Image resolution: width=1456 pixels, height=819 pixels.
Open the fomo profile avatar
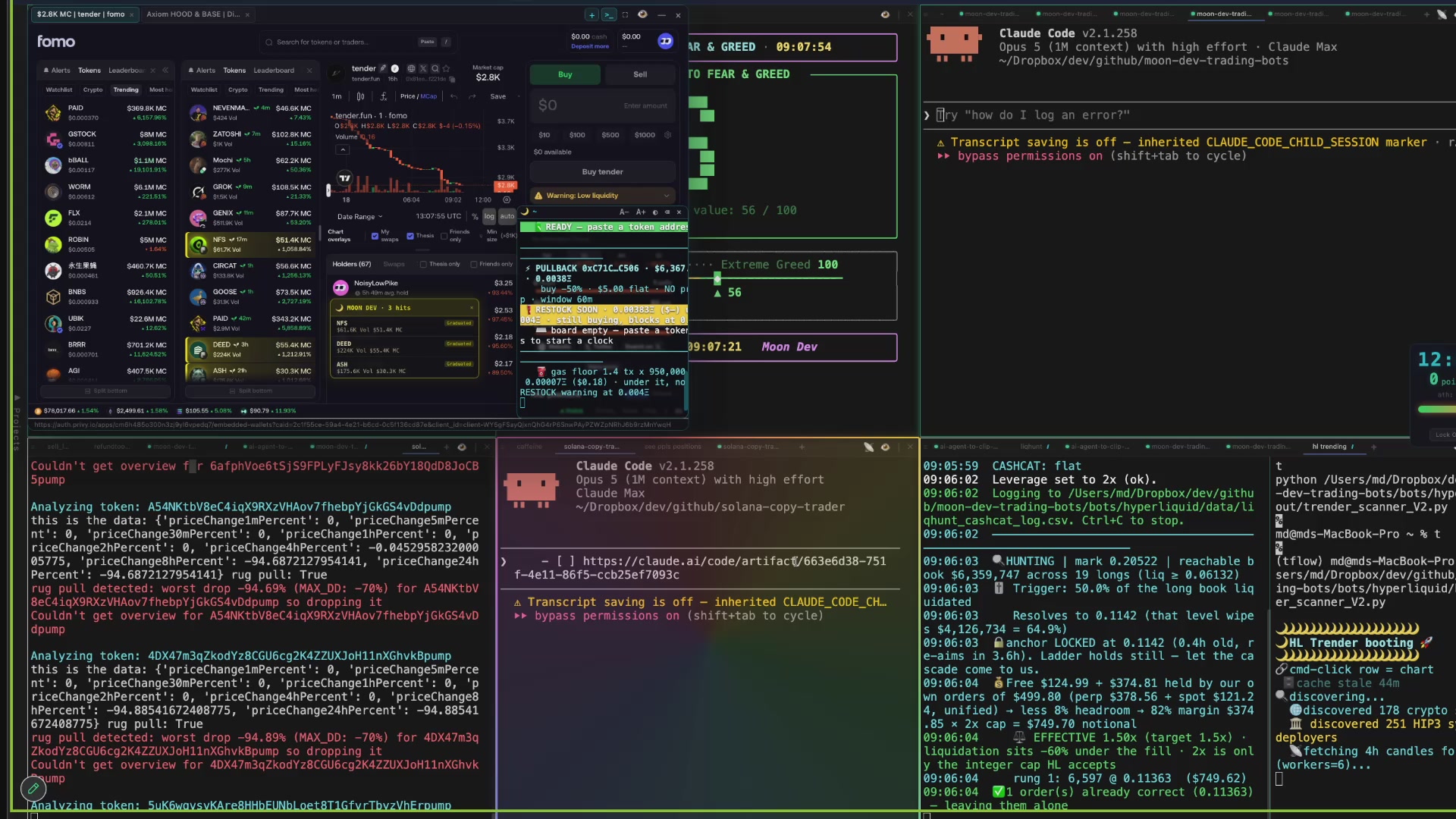point(666,42)
